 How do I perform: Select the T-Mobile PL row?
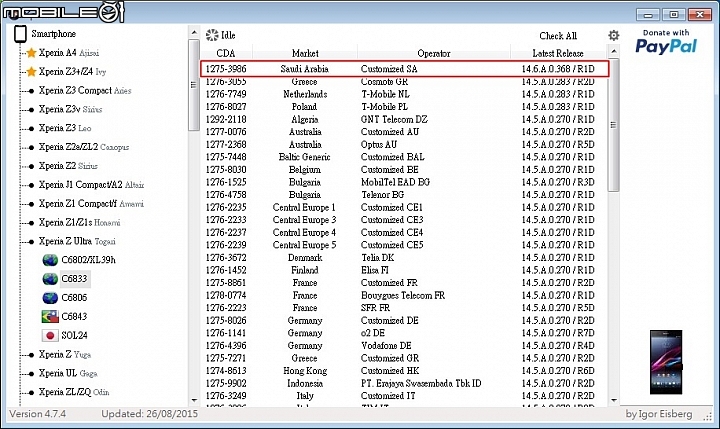(404, 107)
